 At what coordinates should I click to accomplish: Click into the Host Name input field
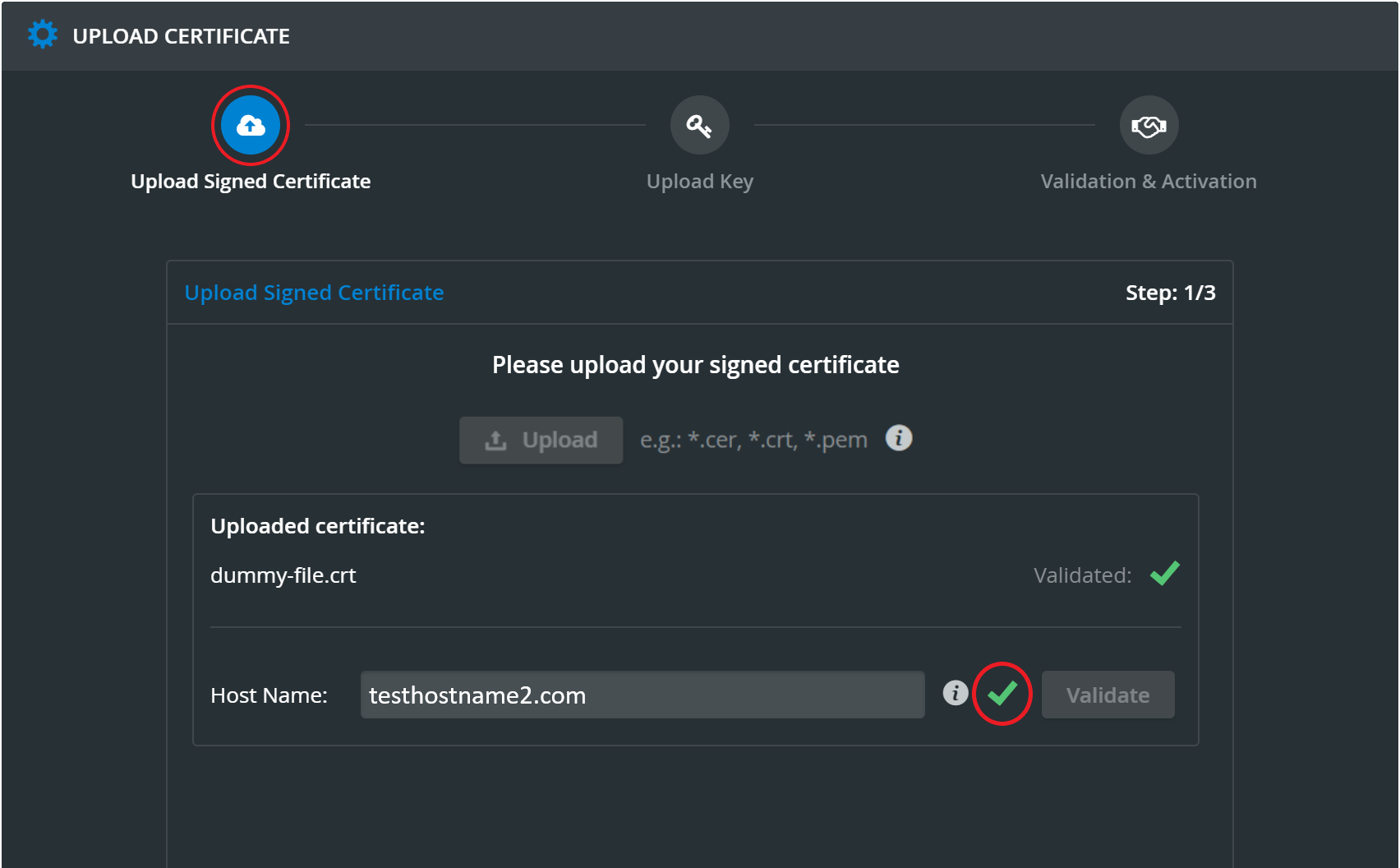tap(642, 695)
